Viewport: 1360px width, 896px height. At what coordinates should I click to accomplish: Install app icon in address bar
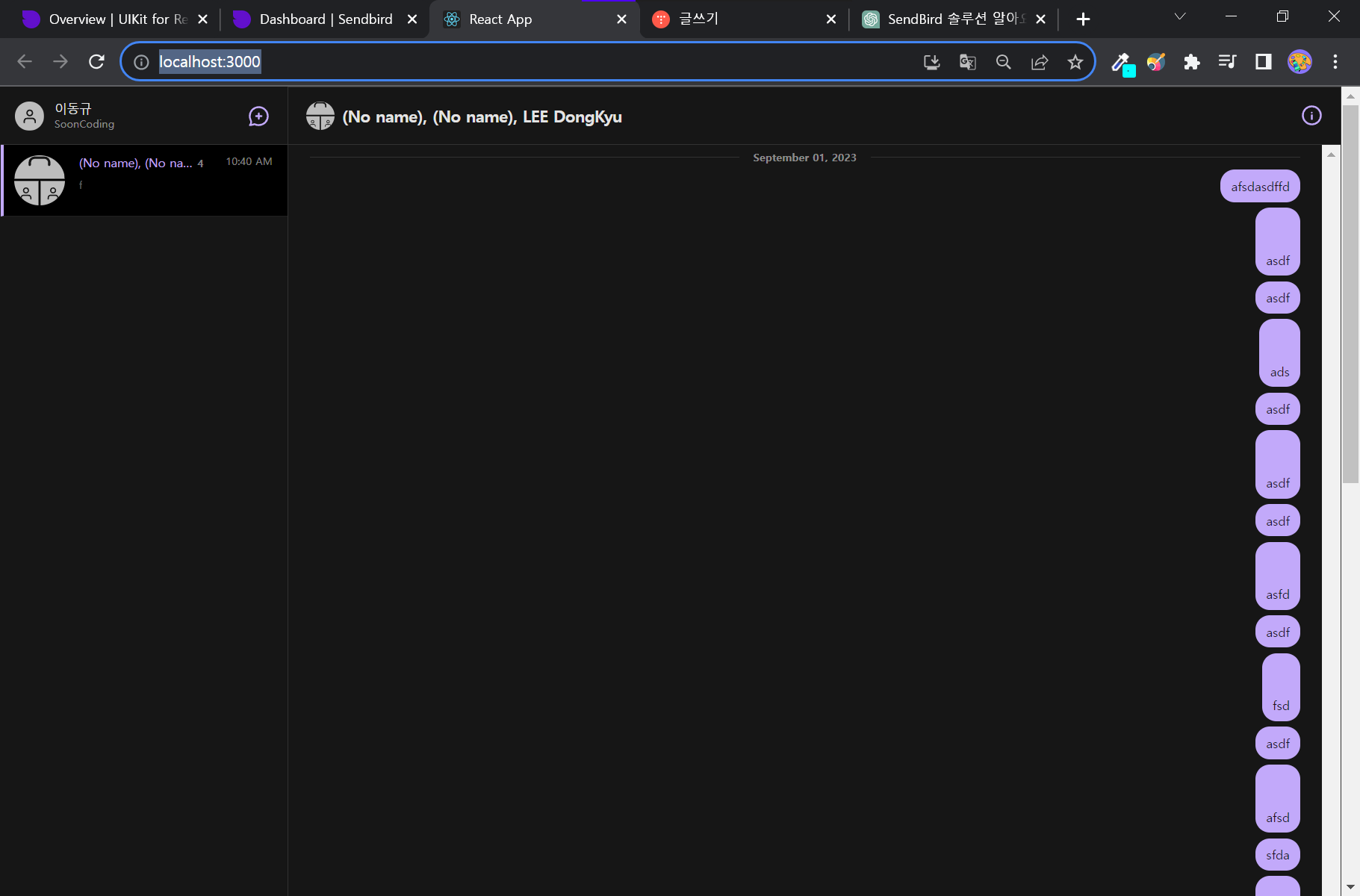click(x=931, y=62)
